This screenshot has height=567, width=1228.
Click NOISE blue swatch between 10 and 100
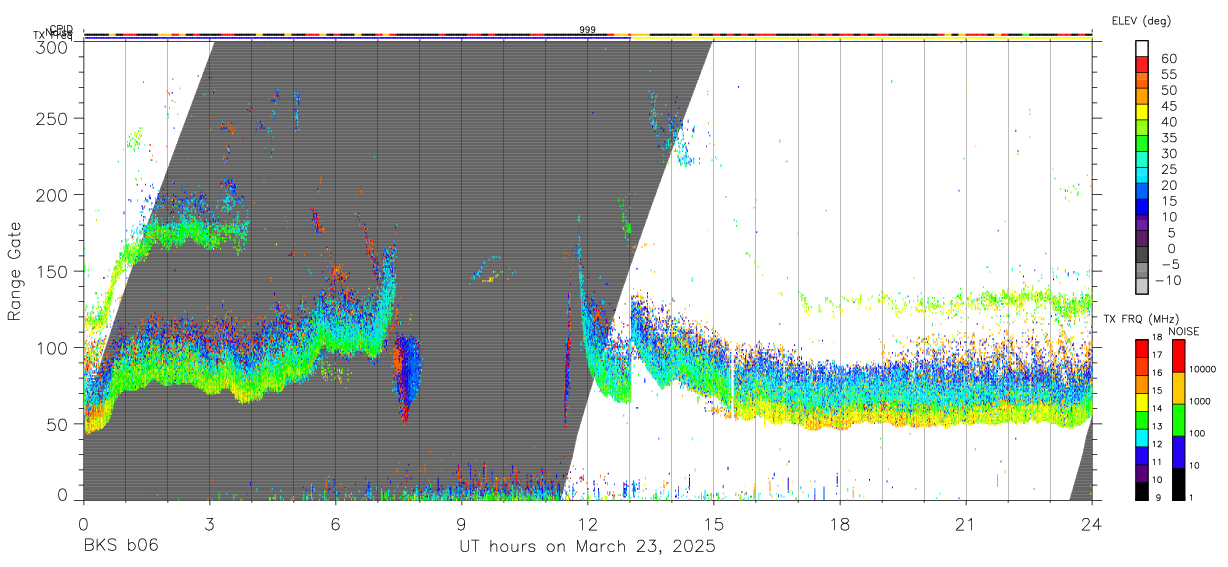1178,450
